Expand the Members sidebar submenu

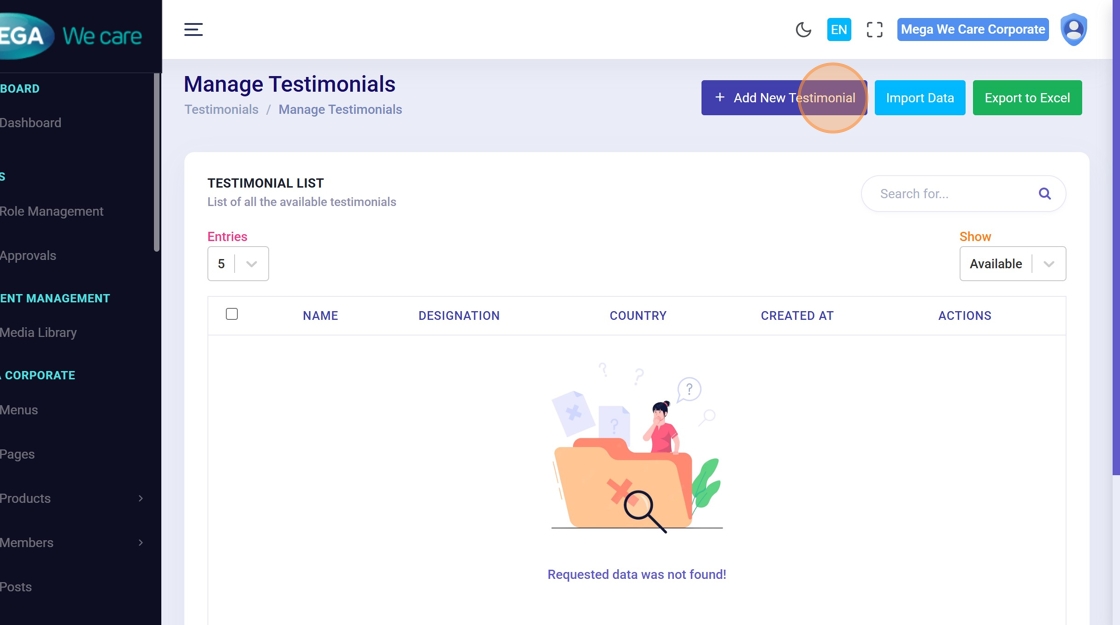tap(70, 542)
